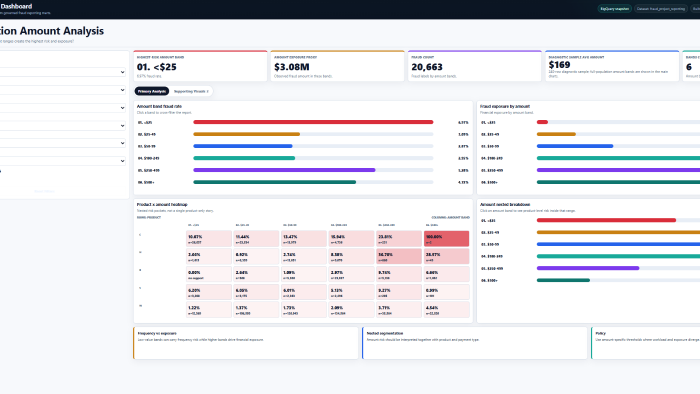The height and width of the screenshot is (394, 700).
Task: Click the 1.22% heatmap cell
Action: (208, 310)
